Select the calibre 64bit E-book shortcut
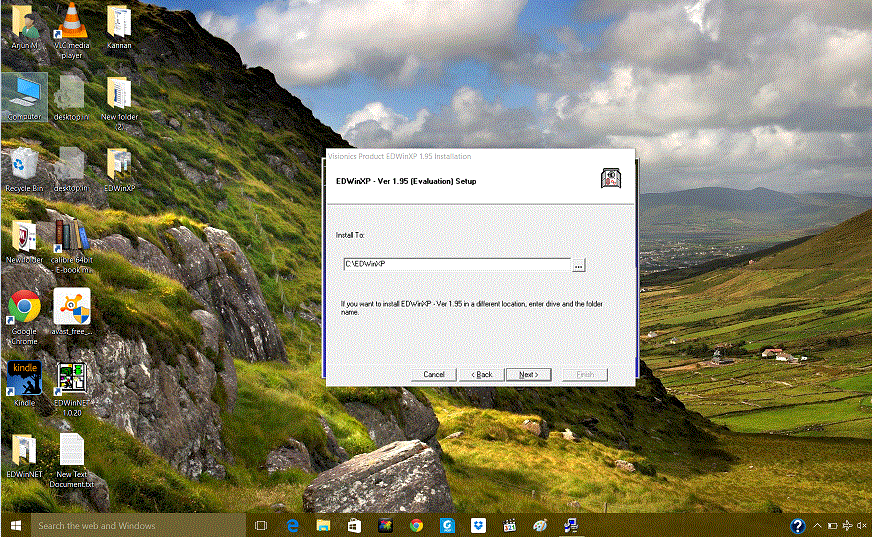The image size is (872, 537). pos(72,246)
